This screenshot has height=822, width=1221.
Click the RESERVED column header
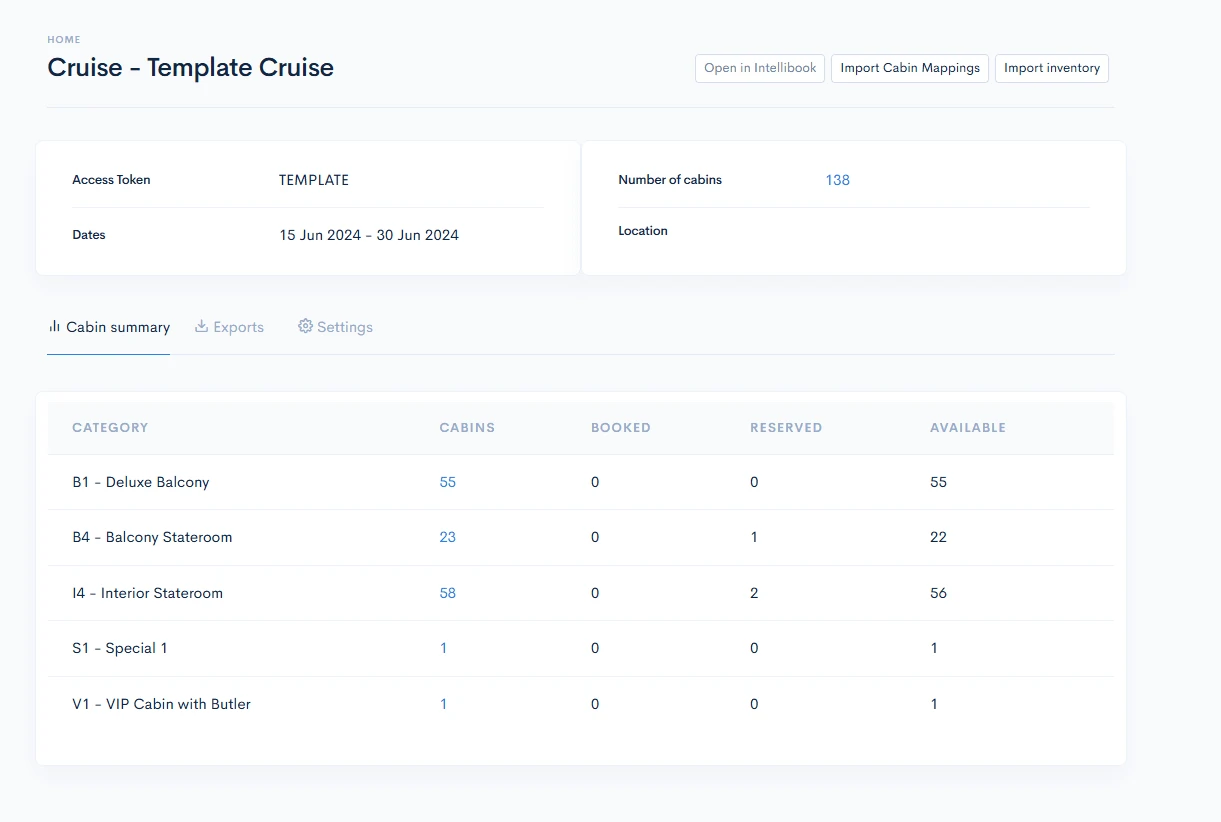786,428
